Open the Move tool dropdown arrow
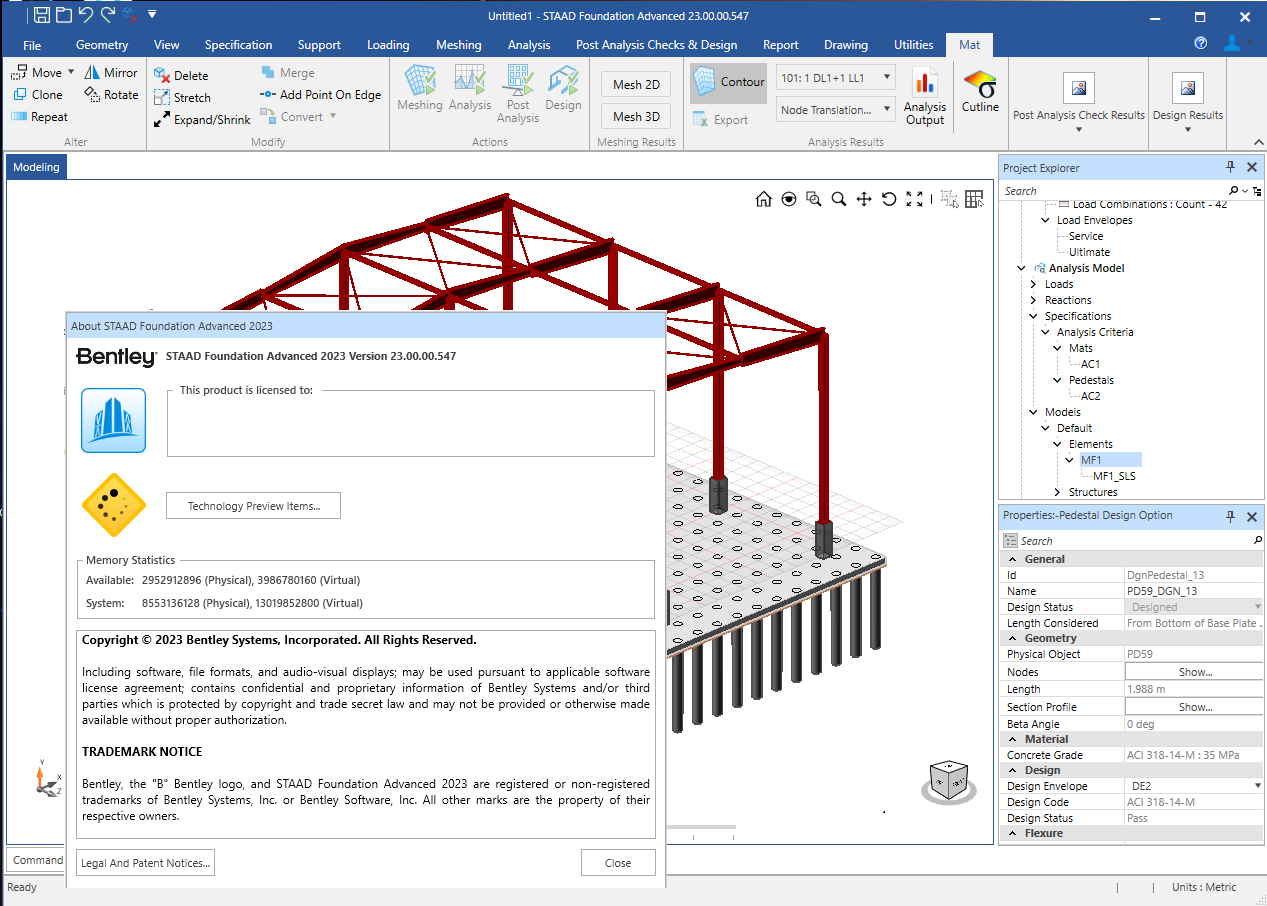The width and height of the screenshot is (1267, 906). click(71, 72)
